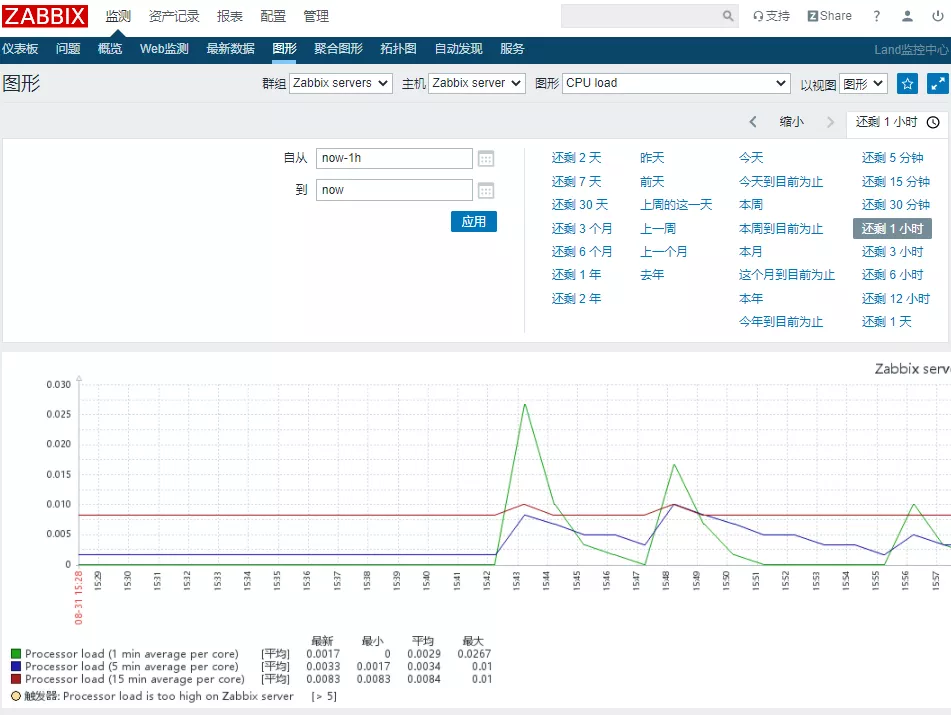
Task: Toggle fullscreen mode icon
Action: click(938, 84)
